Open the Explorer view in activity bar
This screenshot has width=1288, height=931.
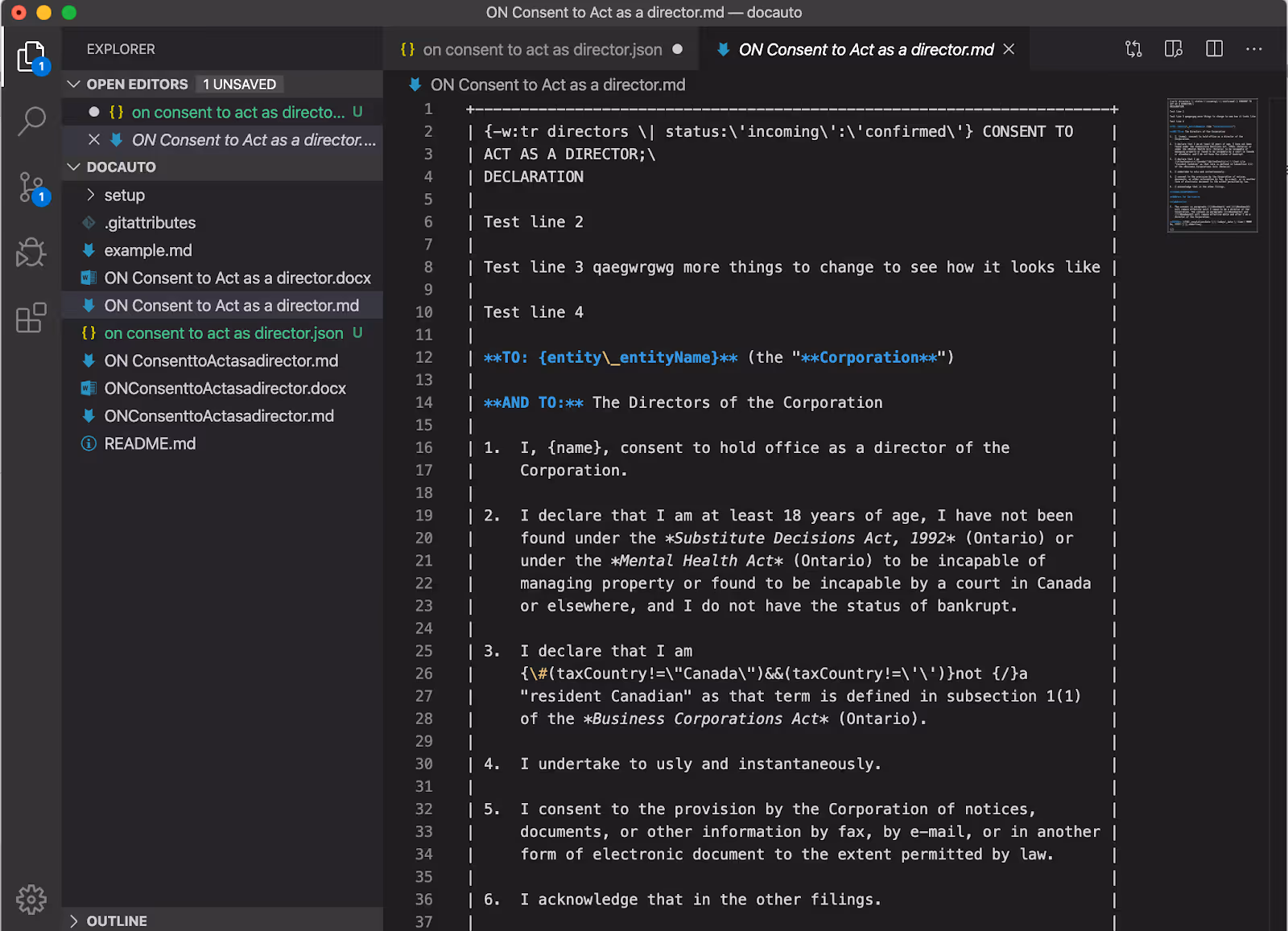point(31,56)
